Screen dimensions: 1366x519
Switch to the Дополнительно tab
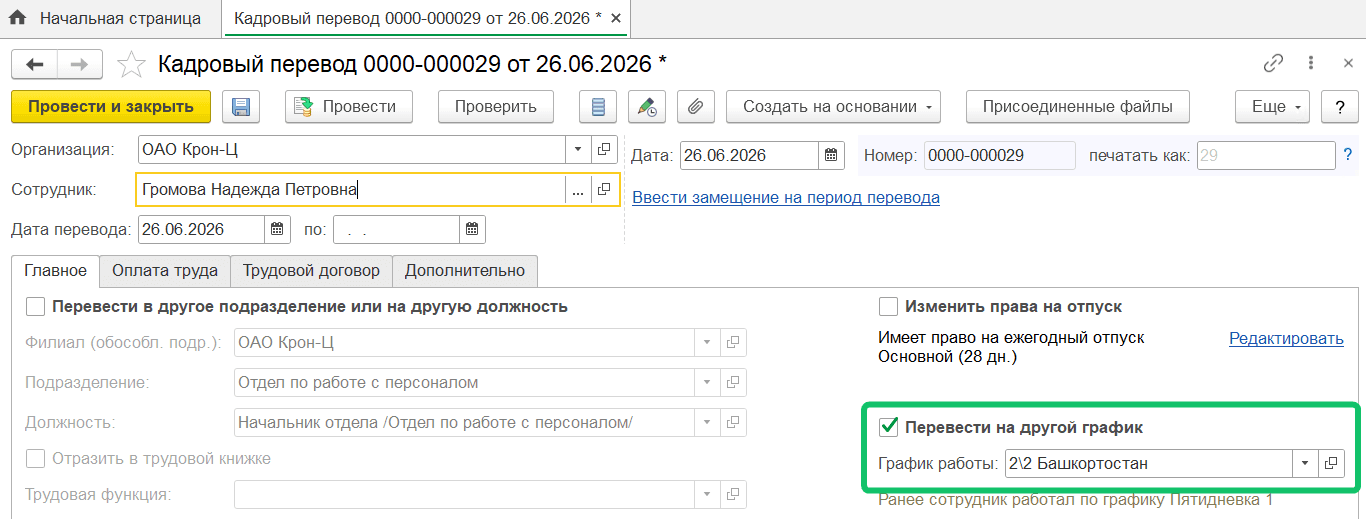pyautogui.click(x=465, y=270)
